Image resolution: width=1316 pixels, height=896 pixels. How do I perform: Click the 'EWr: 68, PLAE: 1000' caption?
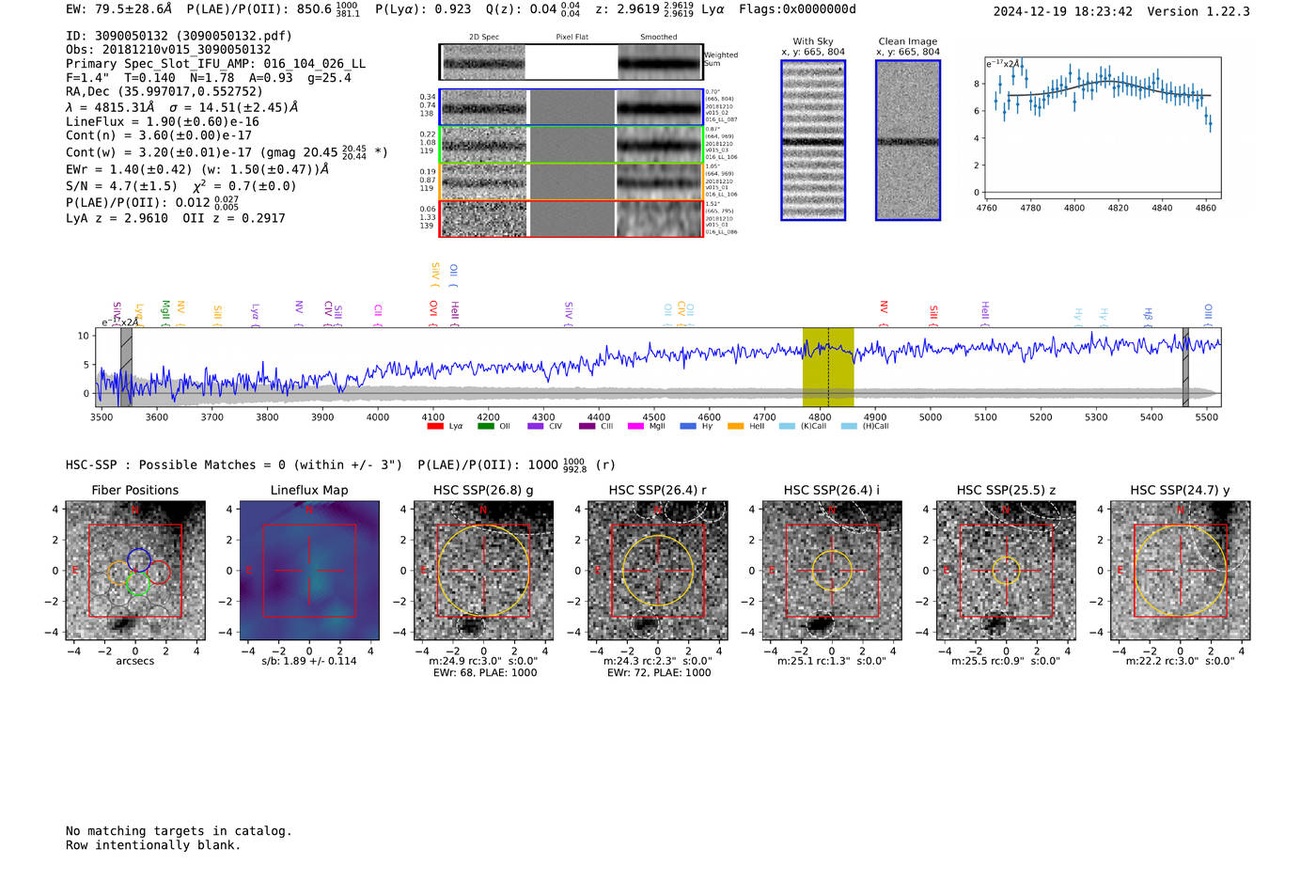[x=484, y=673]
